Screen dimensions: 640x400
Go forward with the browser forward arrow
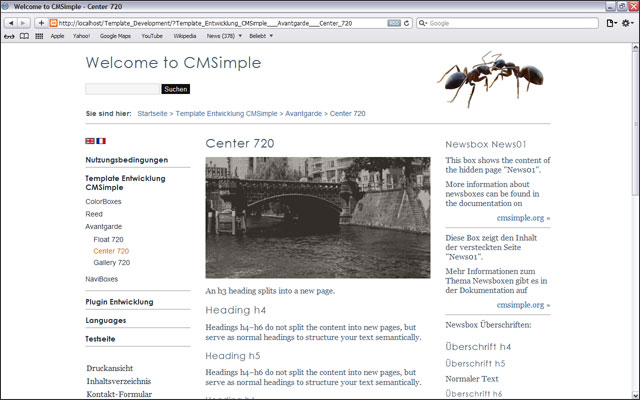click(24, 23)
